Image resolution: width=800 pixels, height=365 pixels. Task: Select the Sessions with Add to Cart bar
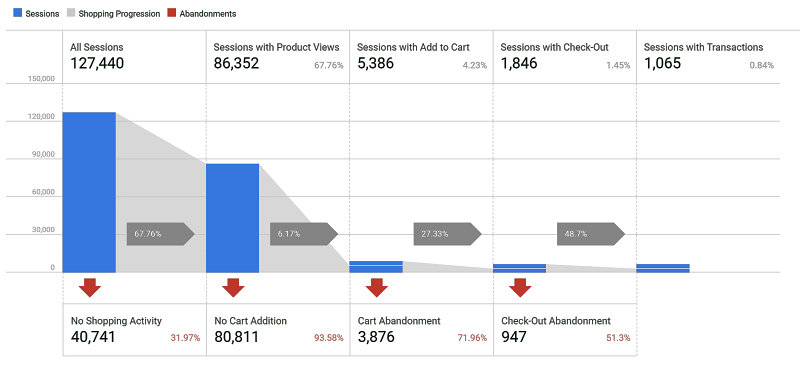[x=376, y=267]
